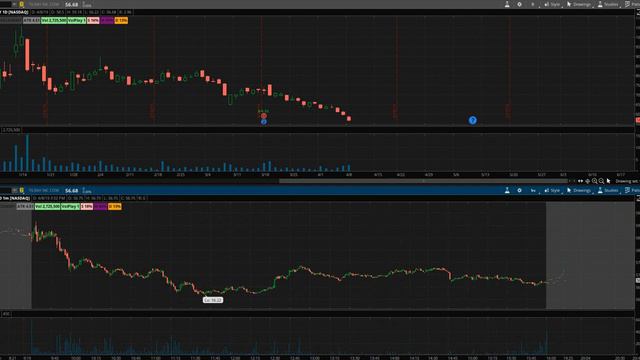Click company profile icon next to lower 56.68
Screen dimensions: 640x360
coord(87,191)
